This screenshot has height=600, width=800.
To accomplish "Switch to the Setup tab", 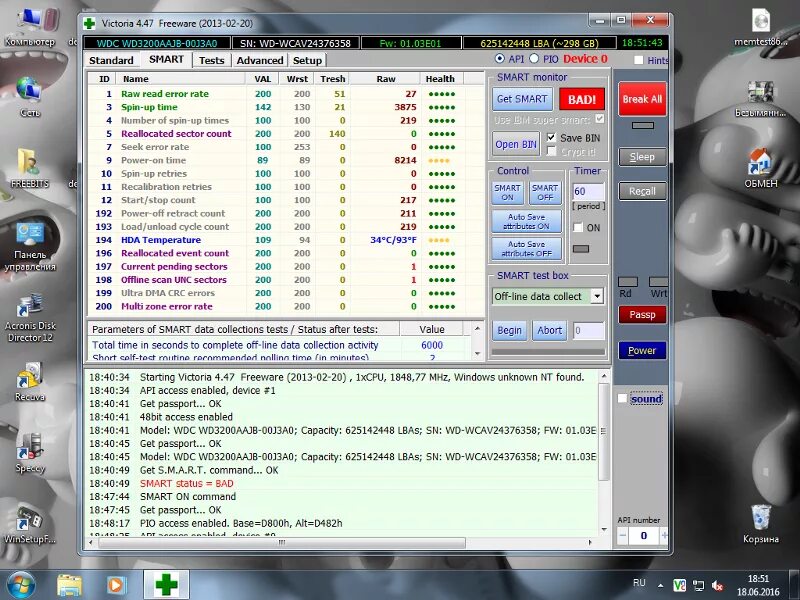I will coord(307,60).
